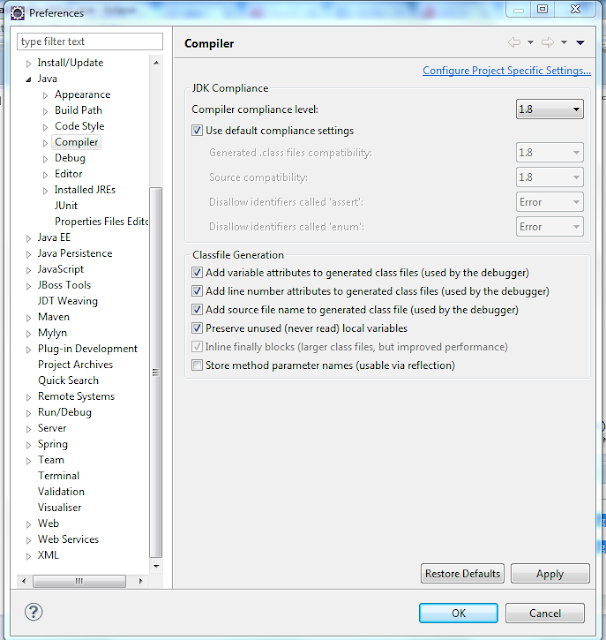Select Server preferences item
The image size is (606, 640).
(52, 428)
